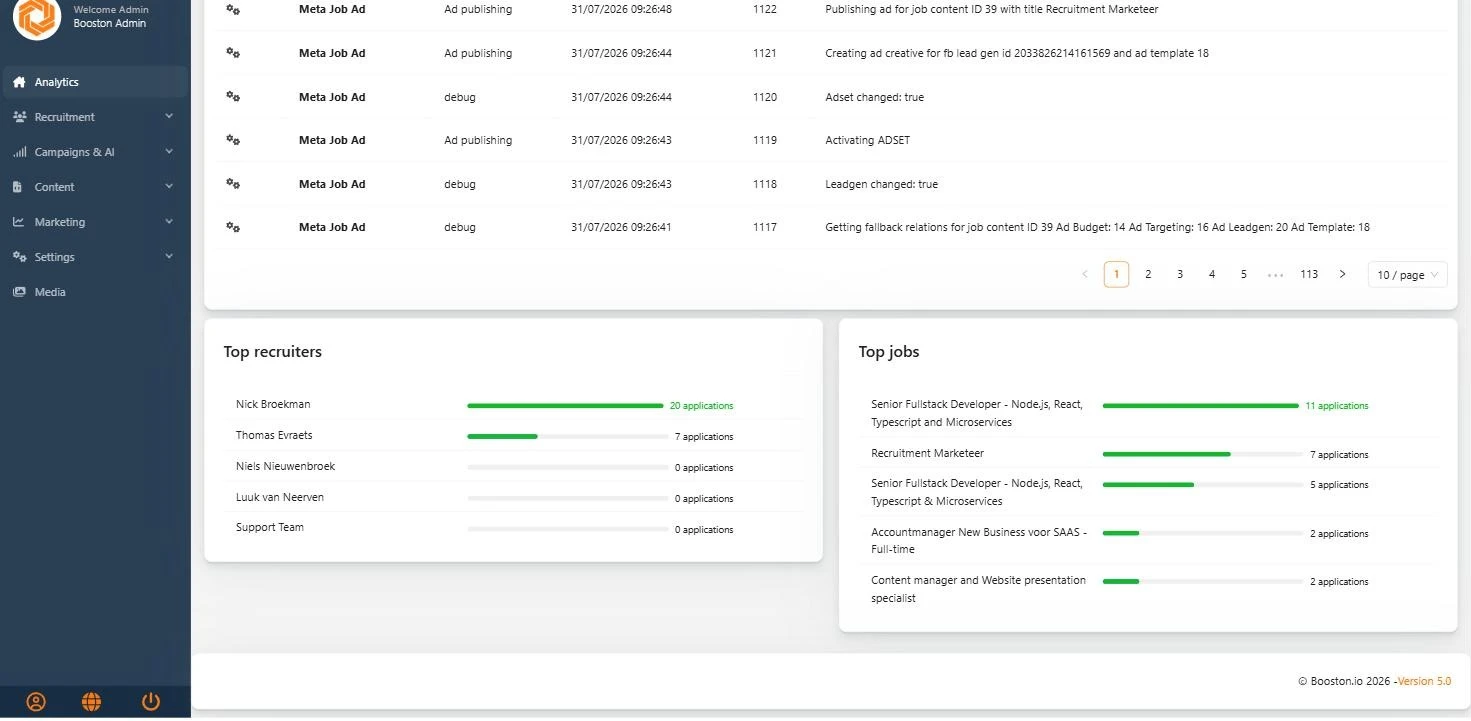
Task: Click the gears icon on log row 1117
Action: pos(233,227)
